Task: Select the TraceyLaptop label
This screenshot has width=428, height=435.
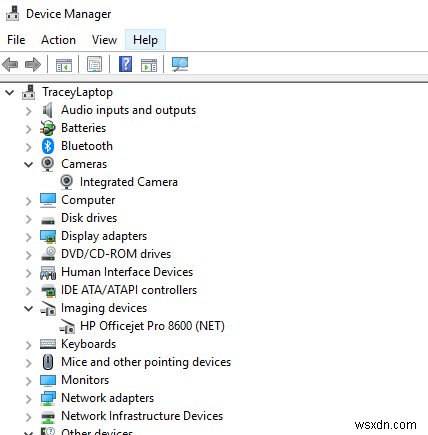Action: tap(77, 92)
